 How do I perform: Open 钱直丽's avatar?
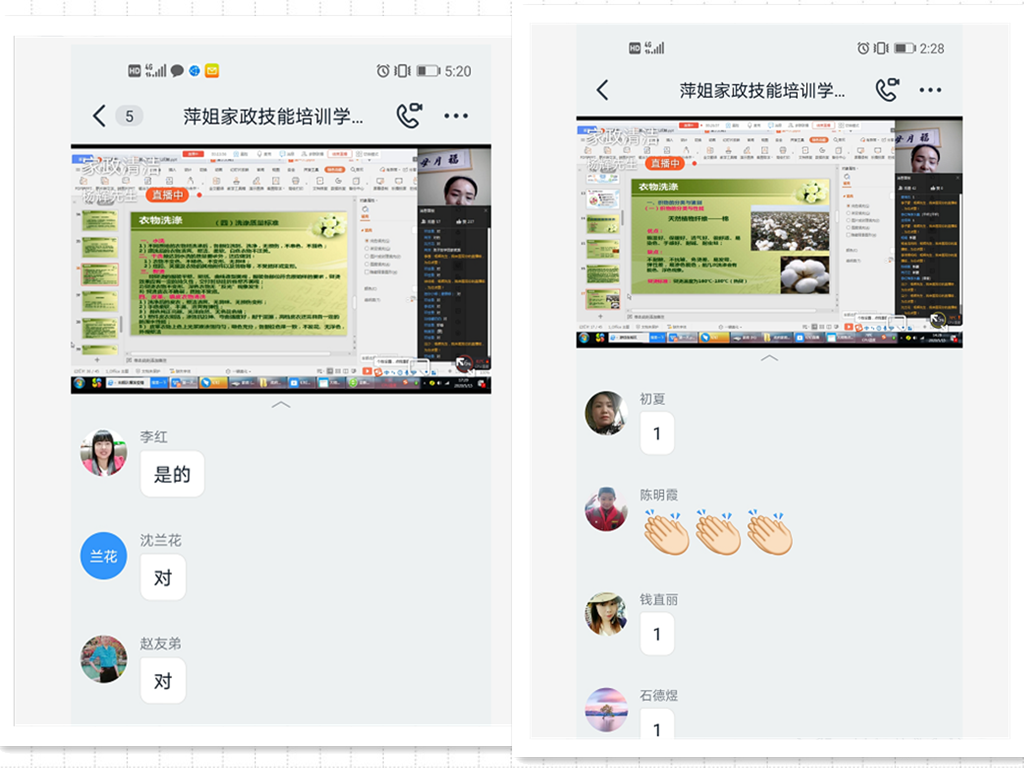coord(606,613)
